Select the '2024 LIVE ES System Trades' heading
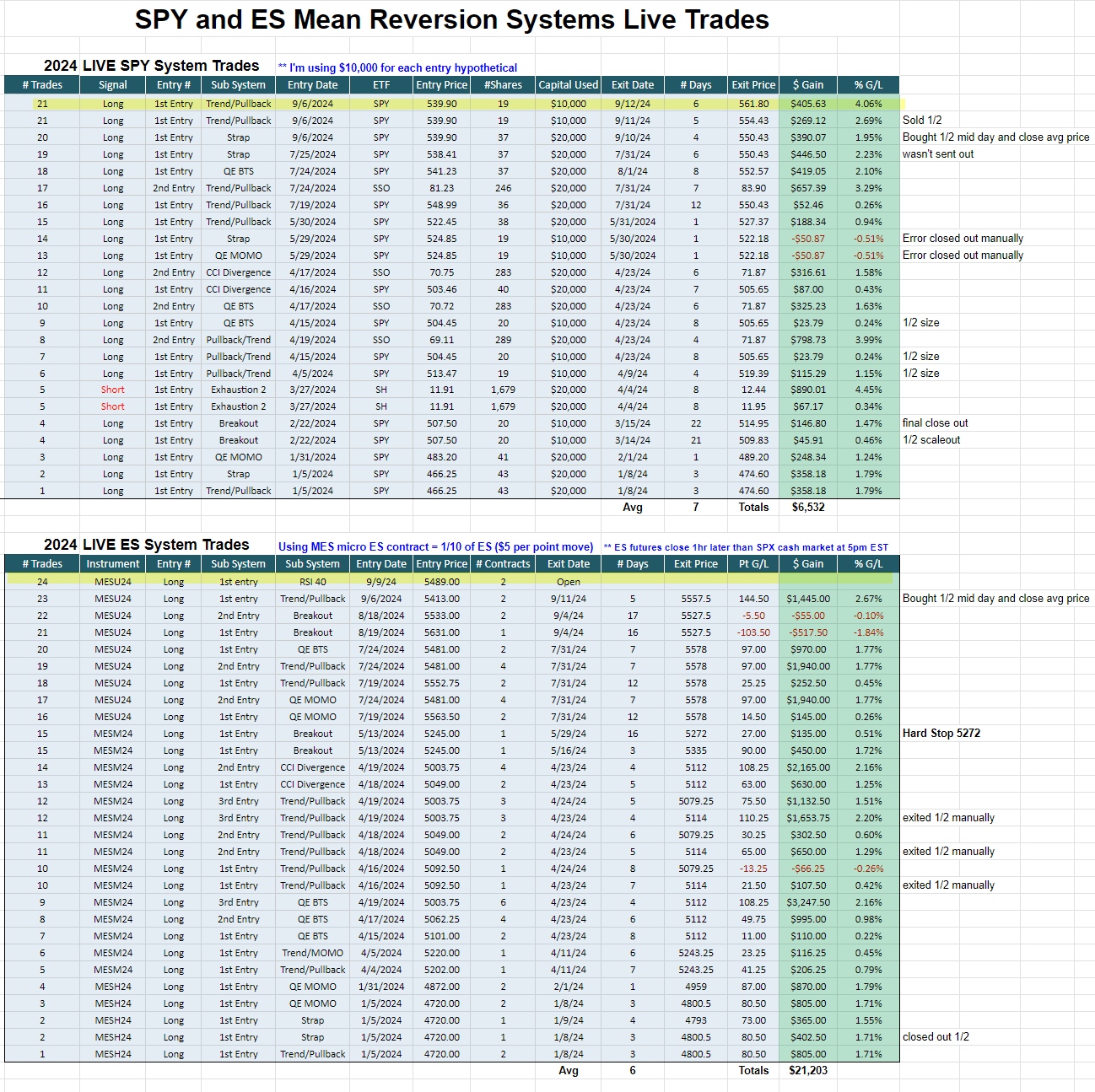Viewport: 1095px width, 1092px height. coord(146,545)
